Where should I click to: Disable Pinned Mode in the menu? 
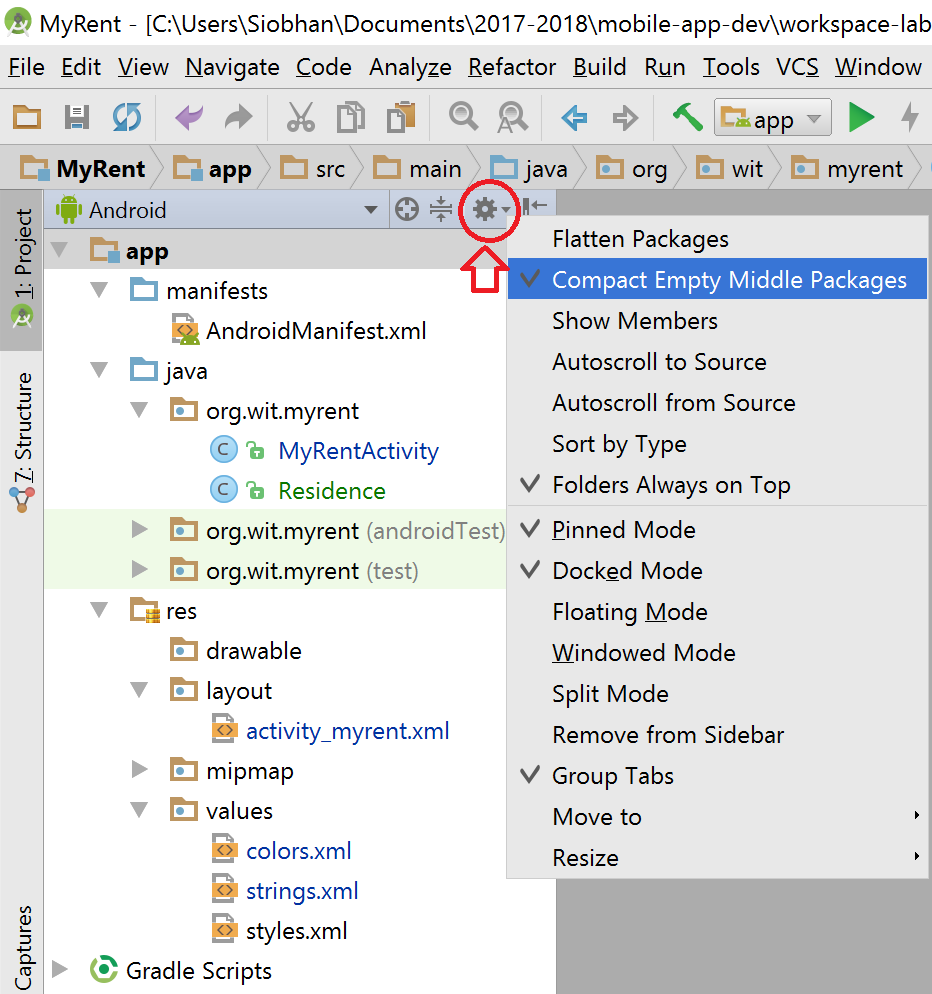point(624,529)
